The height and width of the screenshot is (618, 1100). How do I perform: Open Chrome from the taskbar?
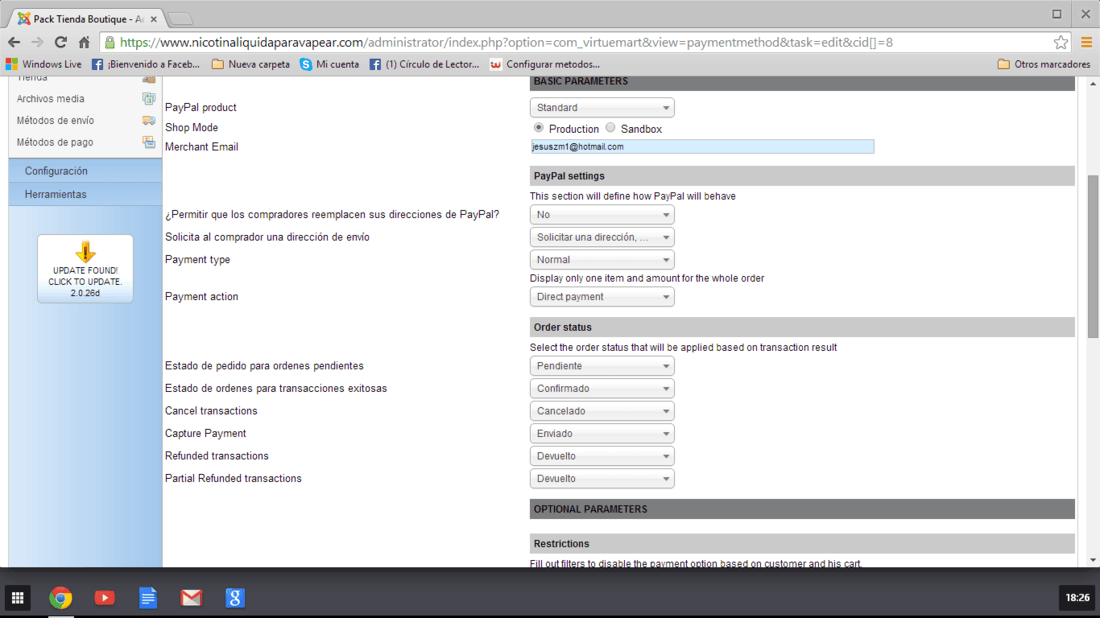[x=61, y=598]
